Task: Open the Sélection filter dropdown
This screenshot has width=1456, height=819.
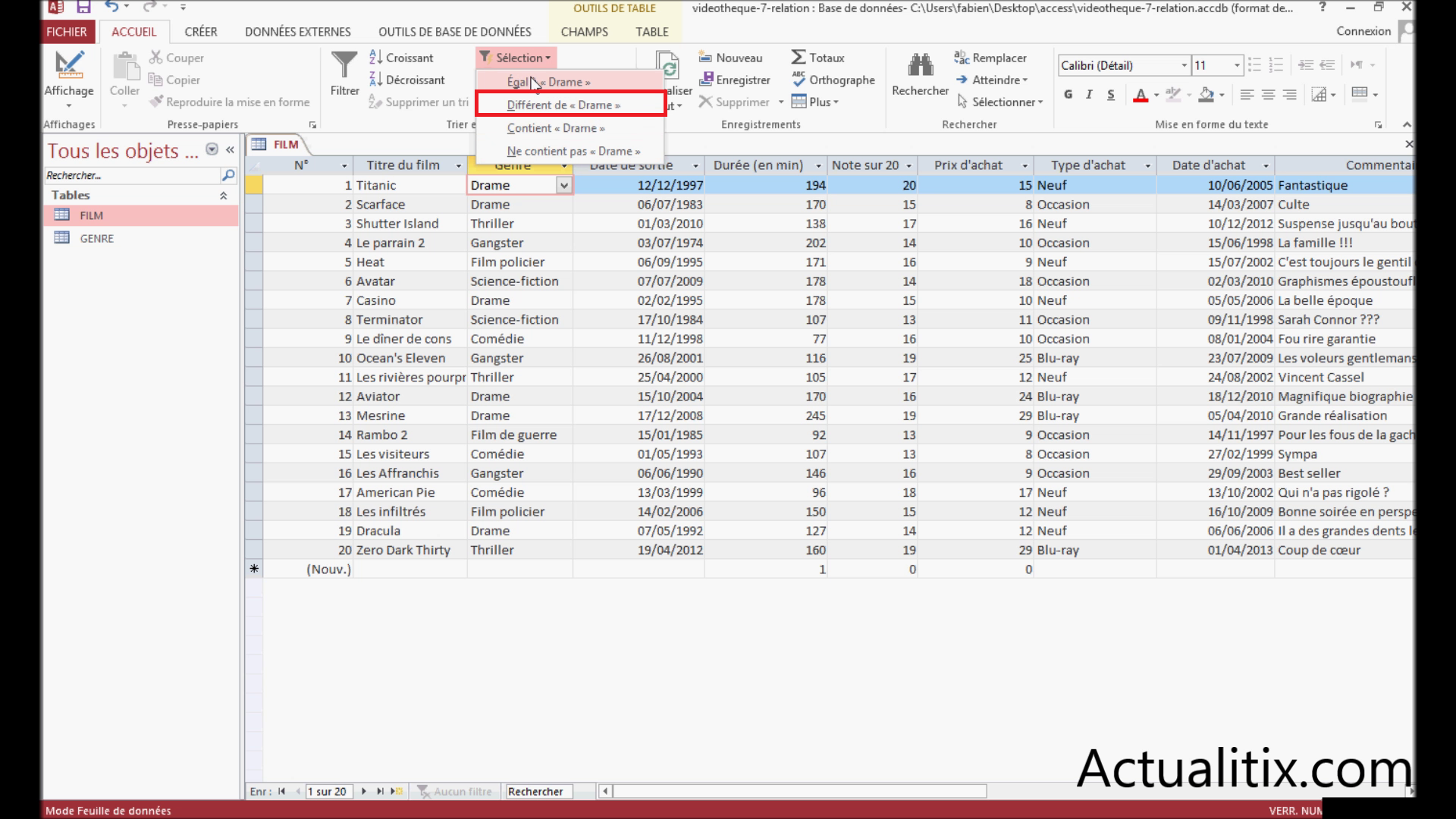Action: pyautogui.click(x=516, y=58)
